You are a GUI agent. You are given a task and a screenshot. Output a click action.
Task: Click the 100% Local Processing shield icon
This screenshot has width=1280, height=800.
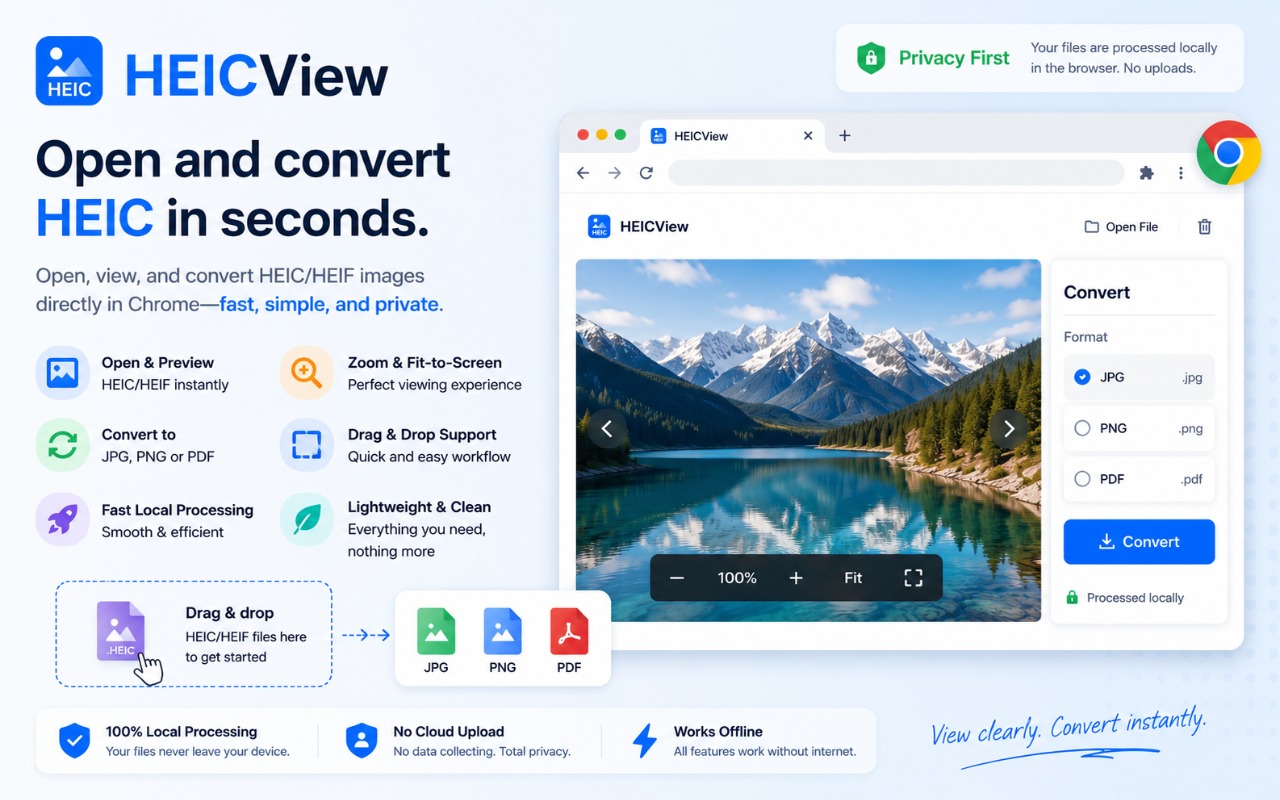click(x=74, y=741)
